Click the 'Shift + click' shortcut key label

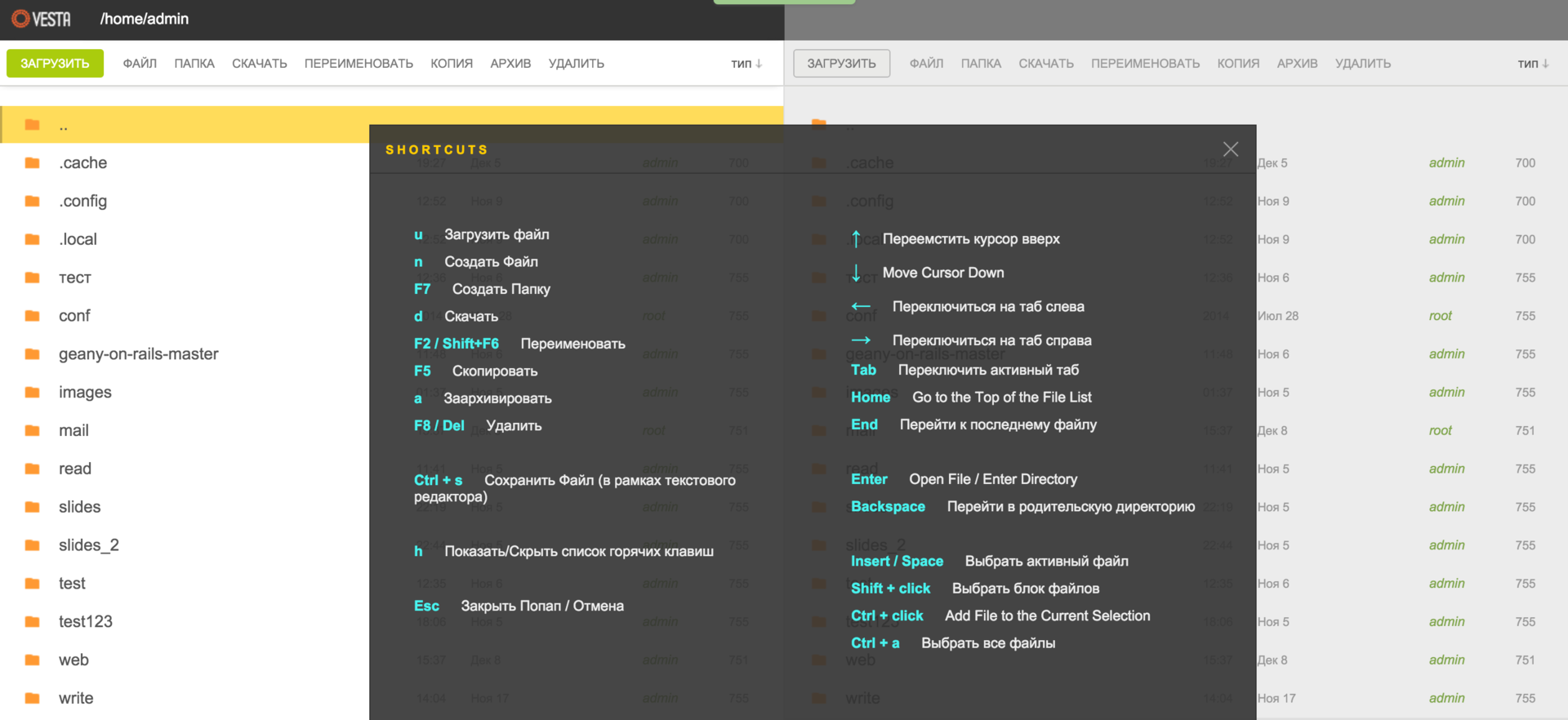pyautogui.click(x=890, y=589)
